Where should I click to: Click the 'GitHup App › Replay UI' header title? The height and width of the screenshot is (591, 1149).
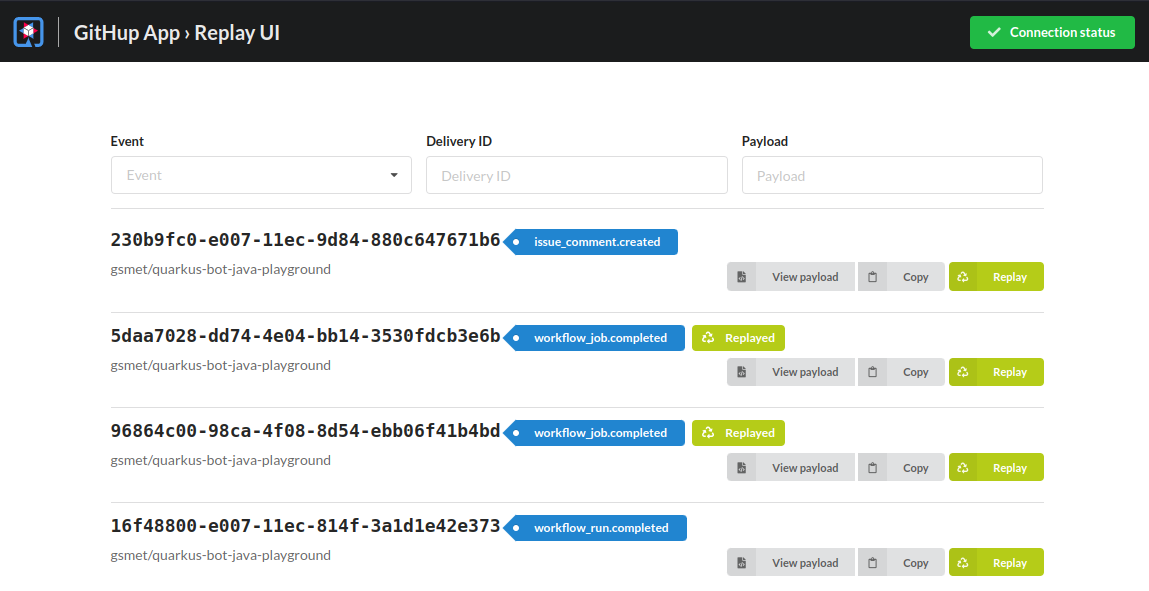click(177, 32)
